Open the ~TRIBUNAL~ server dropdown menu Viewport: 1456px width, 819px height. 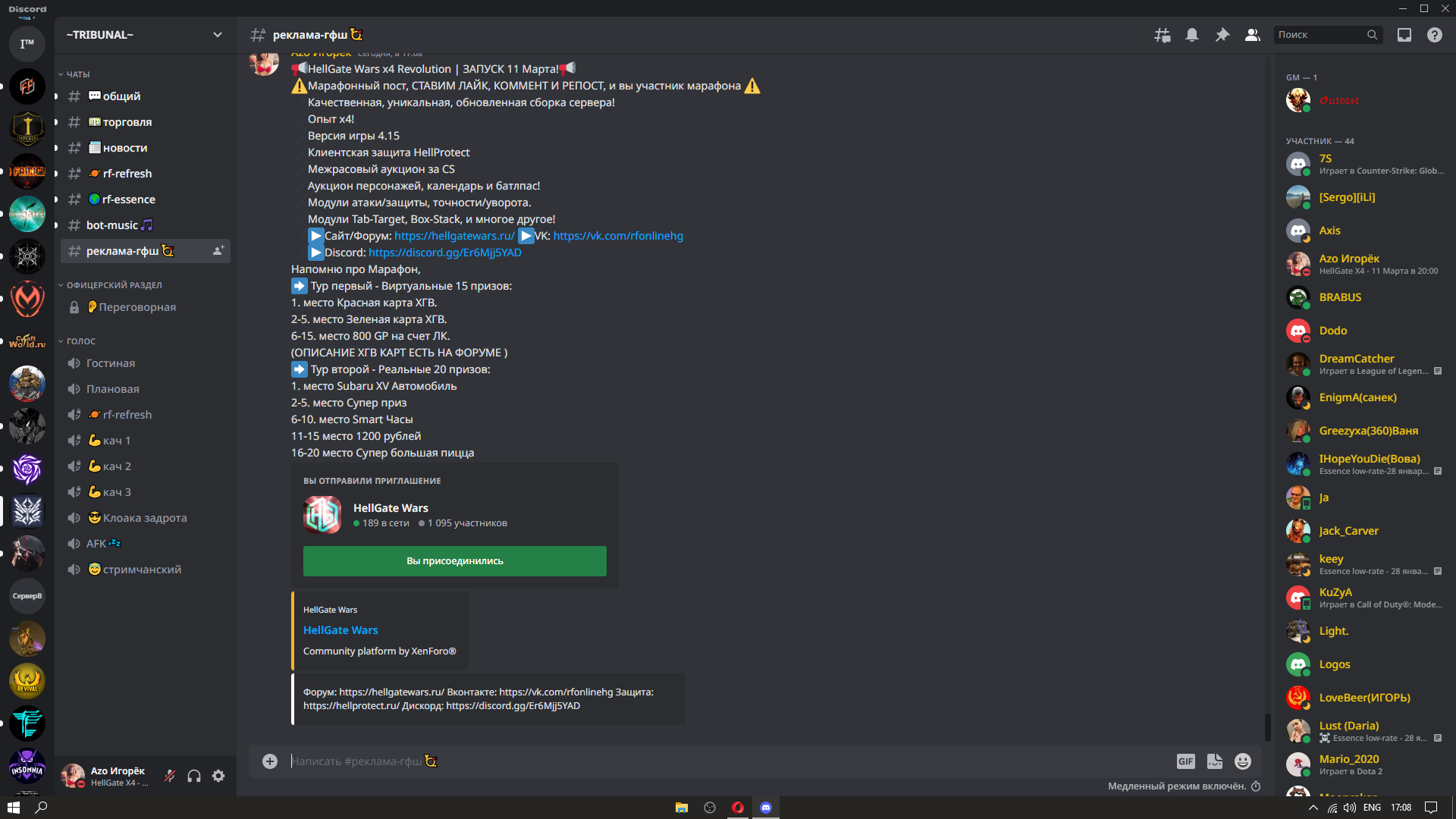(x=144, y=35)
